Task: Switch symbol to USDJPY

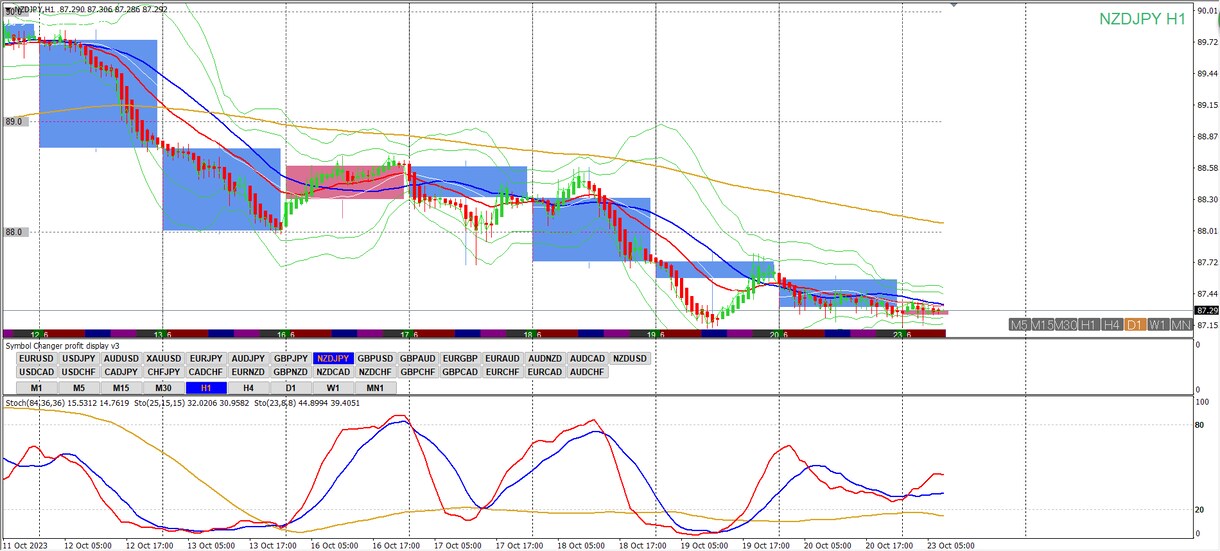Action: [x=78, y=358]
